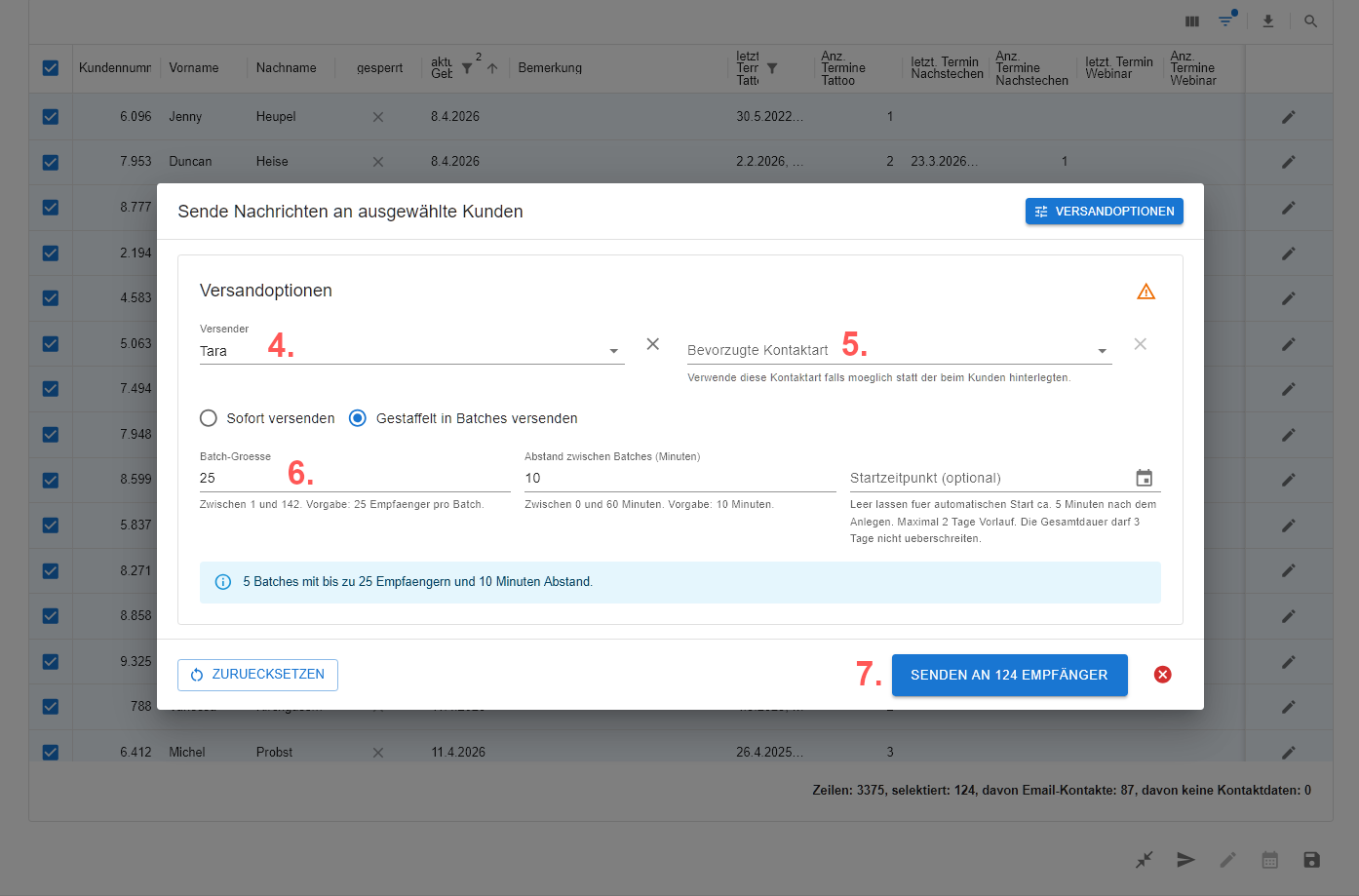This screenshot has width=1359, height=896.
Task: Uncheck checkbox for customer 2.194
Action: tap(51, 253)
